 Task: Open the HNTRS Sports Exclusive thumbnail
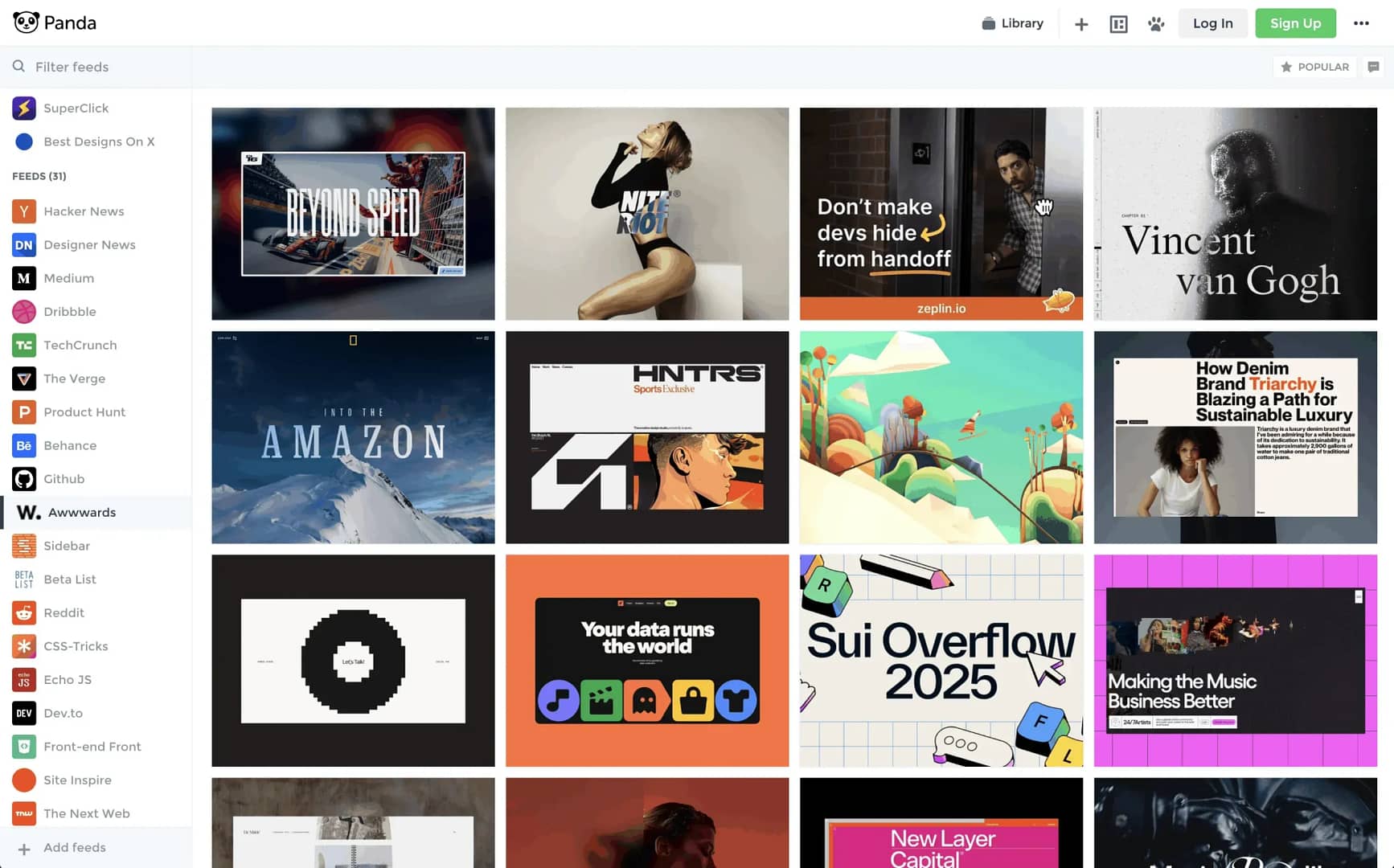coord(647,437)
